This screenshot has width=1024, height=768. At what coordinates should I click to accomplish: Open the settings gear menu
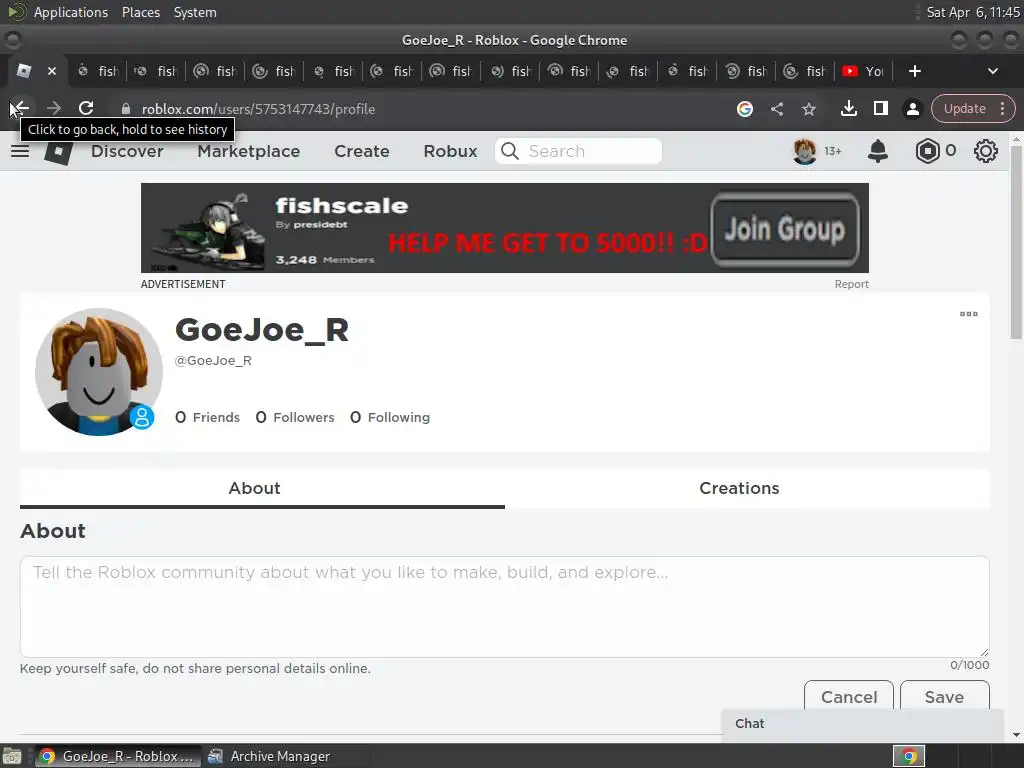point(985,151)
